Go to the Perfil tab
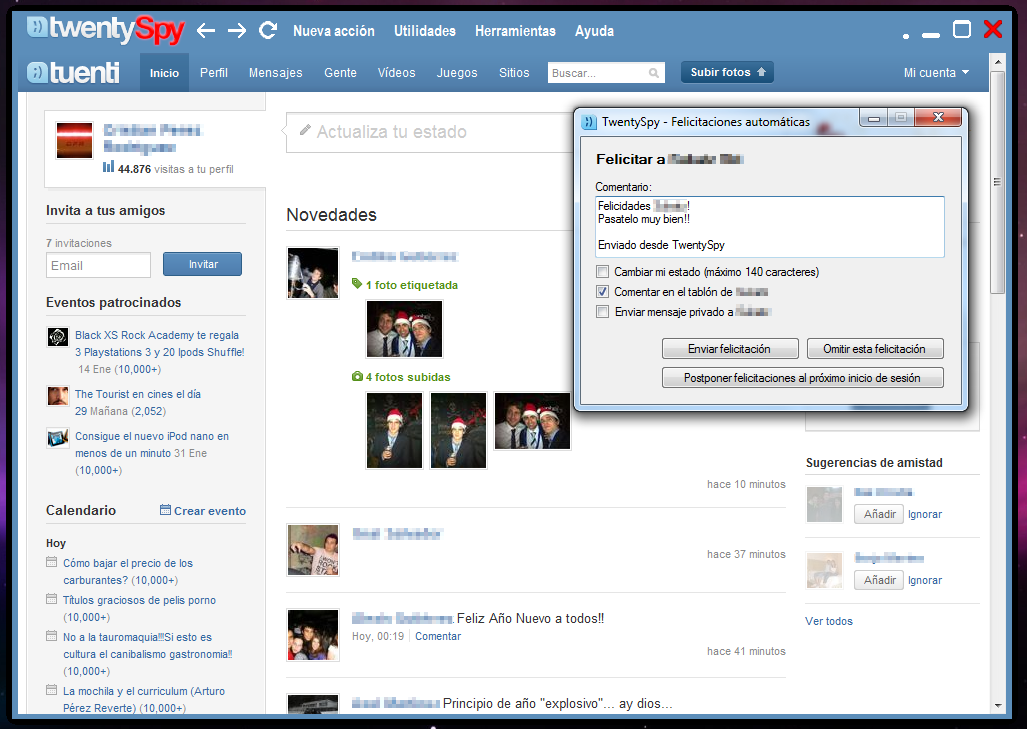This screenshot has width=1027, height=729. click(x=214, y=73)
